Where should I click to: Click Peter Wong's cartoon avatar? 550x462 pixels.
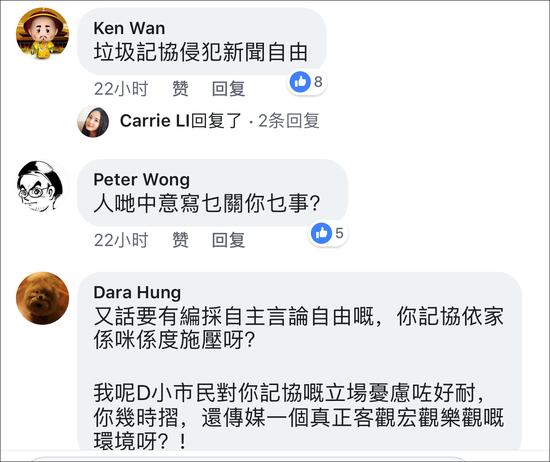pyautogui.click(x=40, y=187)
